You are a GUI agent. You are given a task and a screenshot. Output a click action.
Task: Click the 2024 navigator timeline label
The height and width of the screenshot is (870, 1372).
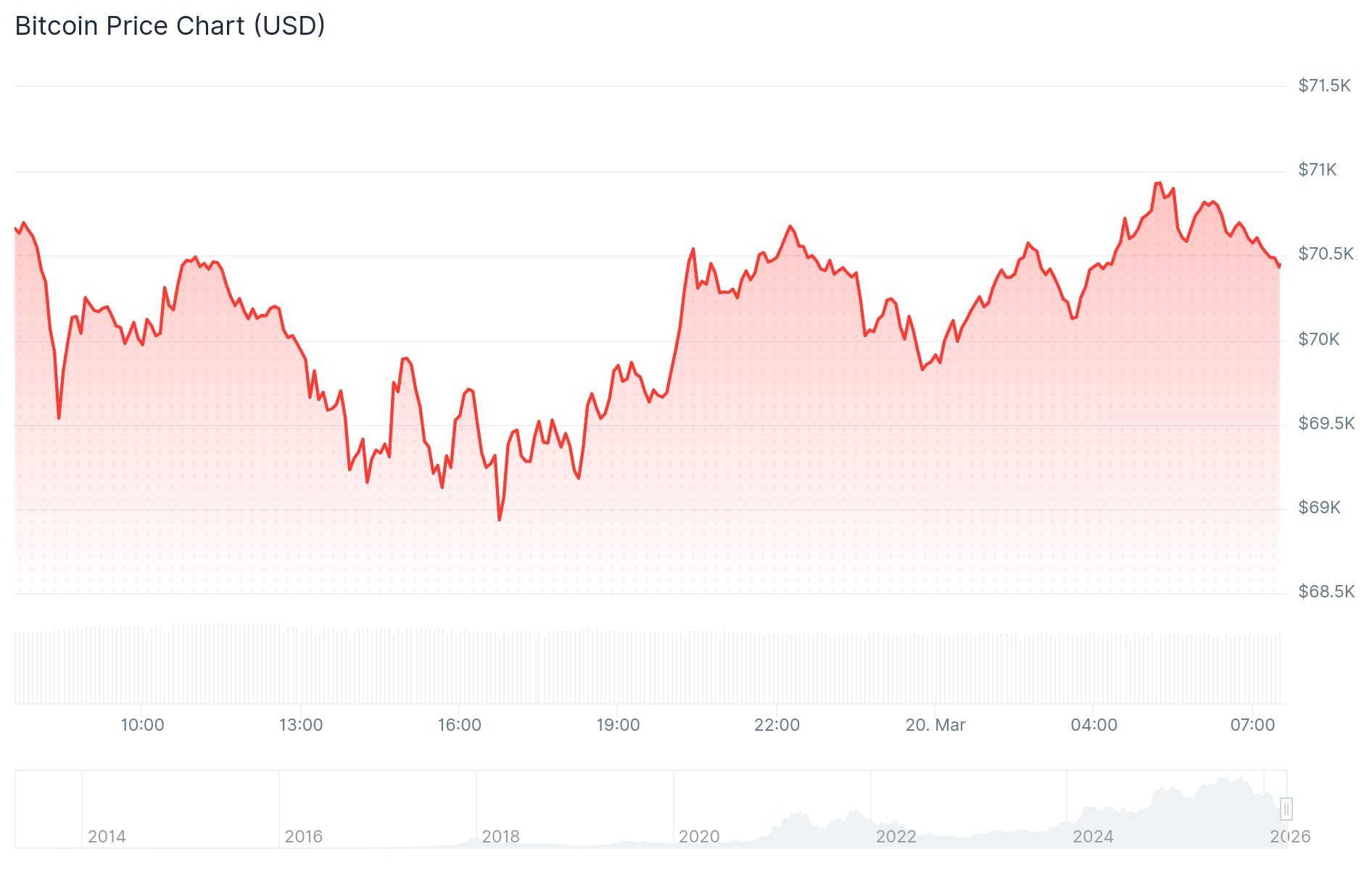coord(1092,837)
